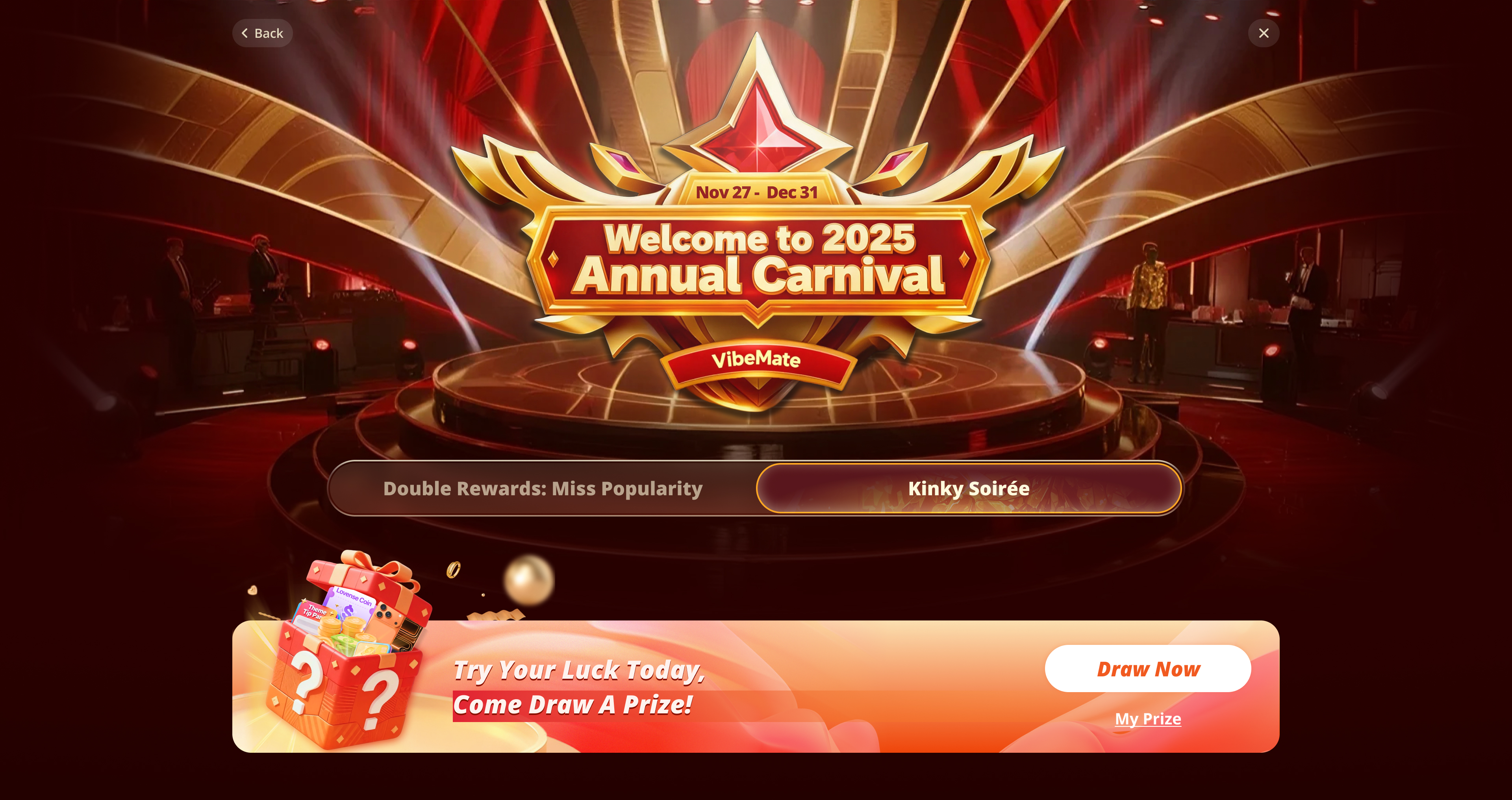Click the Draw Now button

pos(1147,669)
